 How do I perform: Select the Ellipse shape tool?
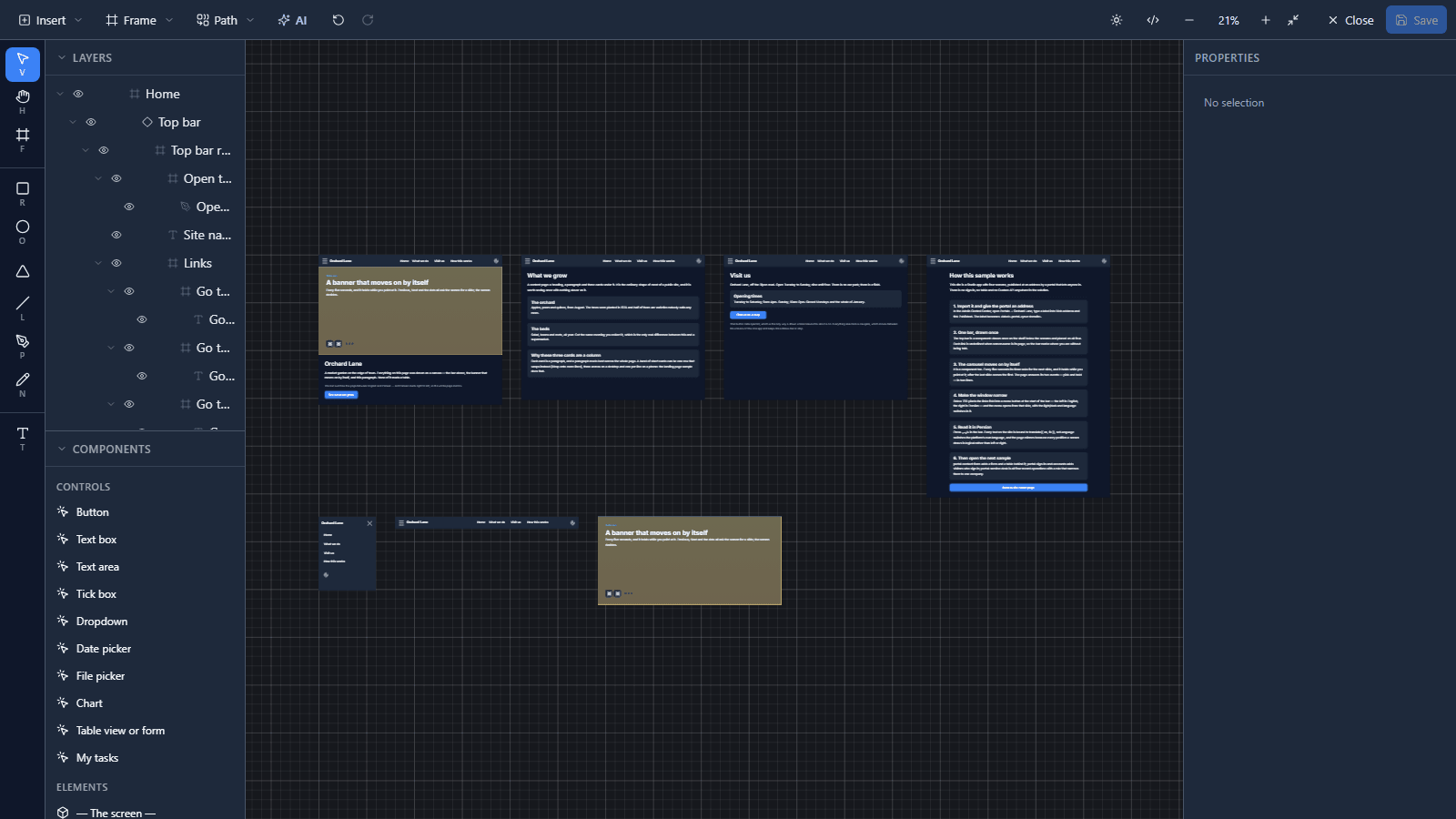tap(23, 232)
